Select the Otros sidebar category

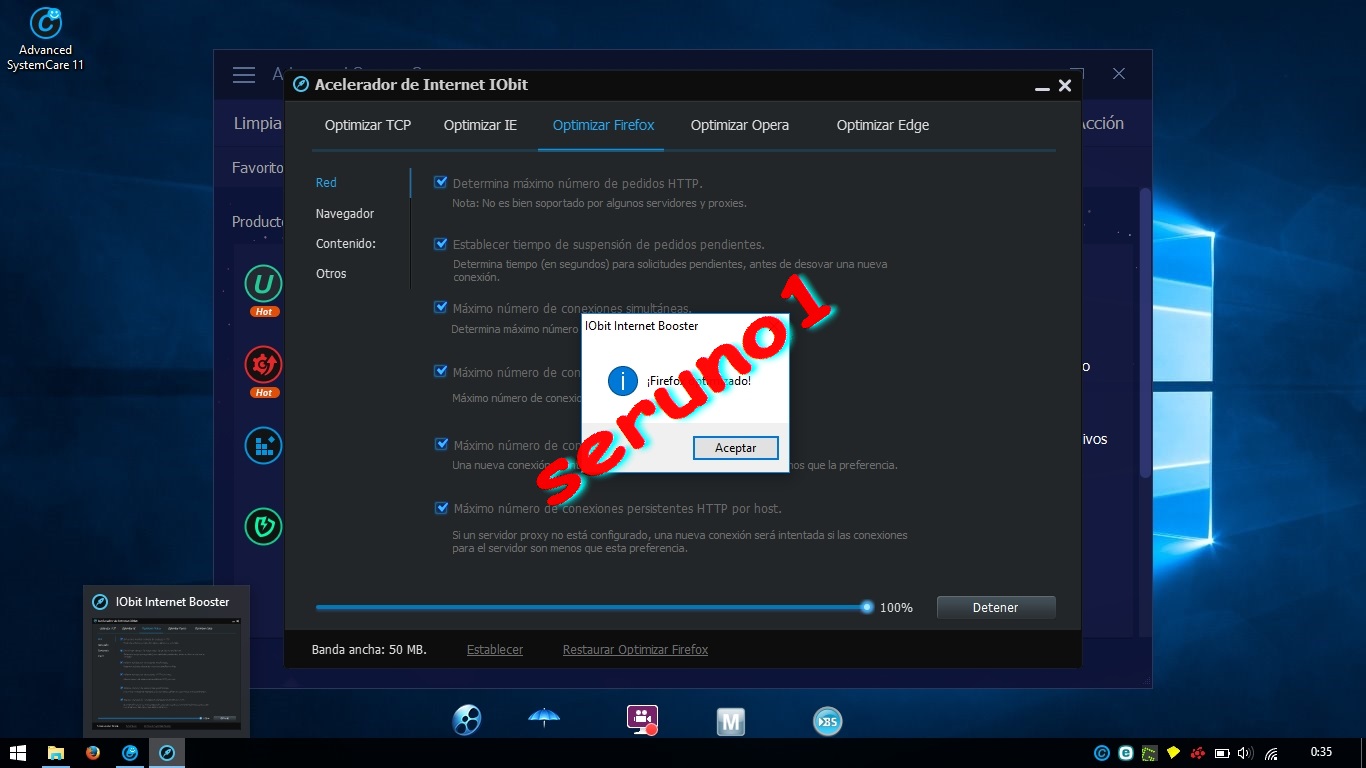point(331,274)
